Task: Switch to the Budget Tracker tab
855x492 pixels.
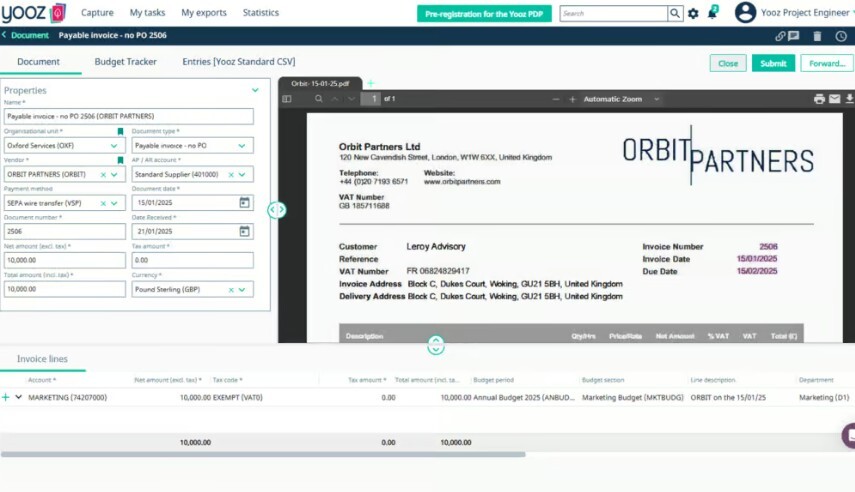Action: (125, 62)
